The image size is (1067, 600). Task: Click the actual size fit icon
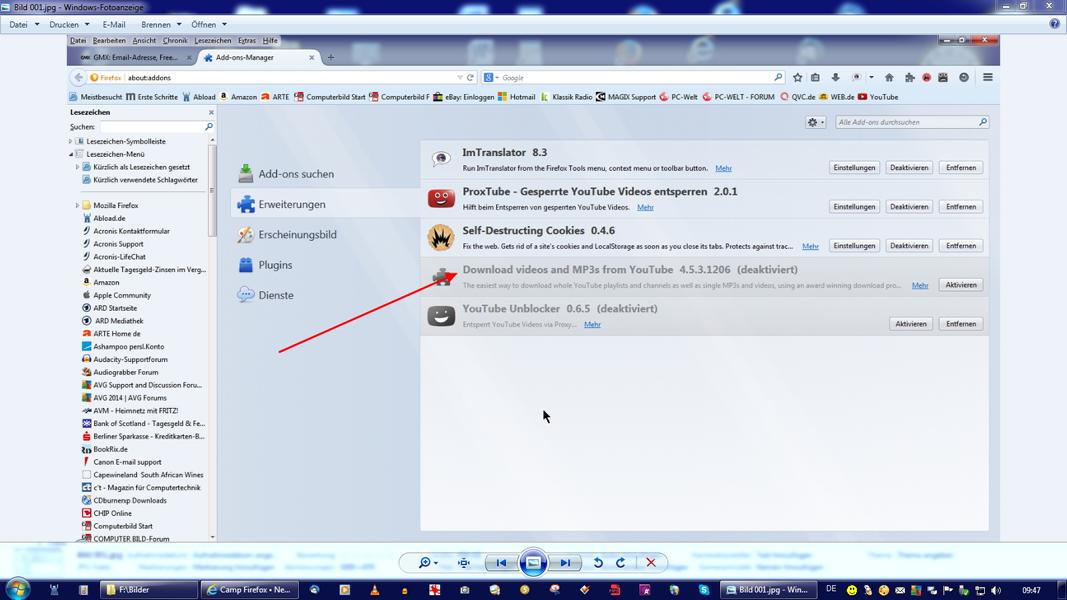coord(464,563)
